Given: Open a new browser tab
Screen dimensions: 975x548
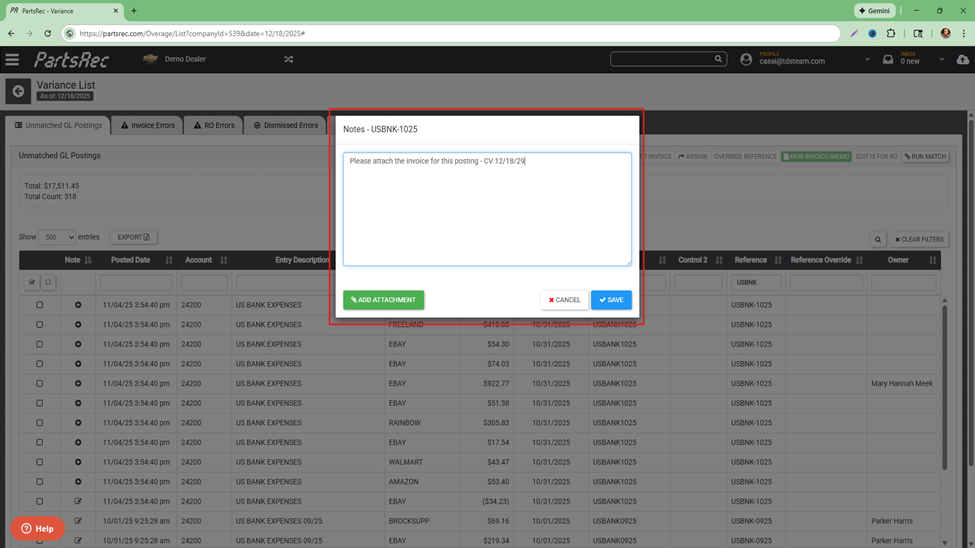Looking at the screenshot, I should pos(134,11).
